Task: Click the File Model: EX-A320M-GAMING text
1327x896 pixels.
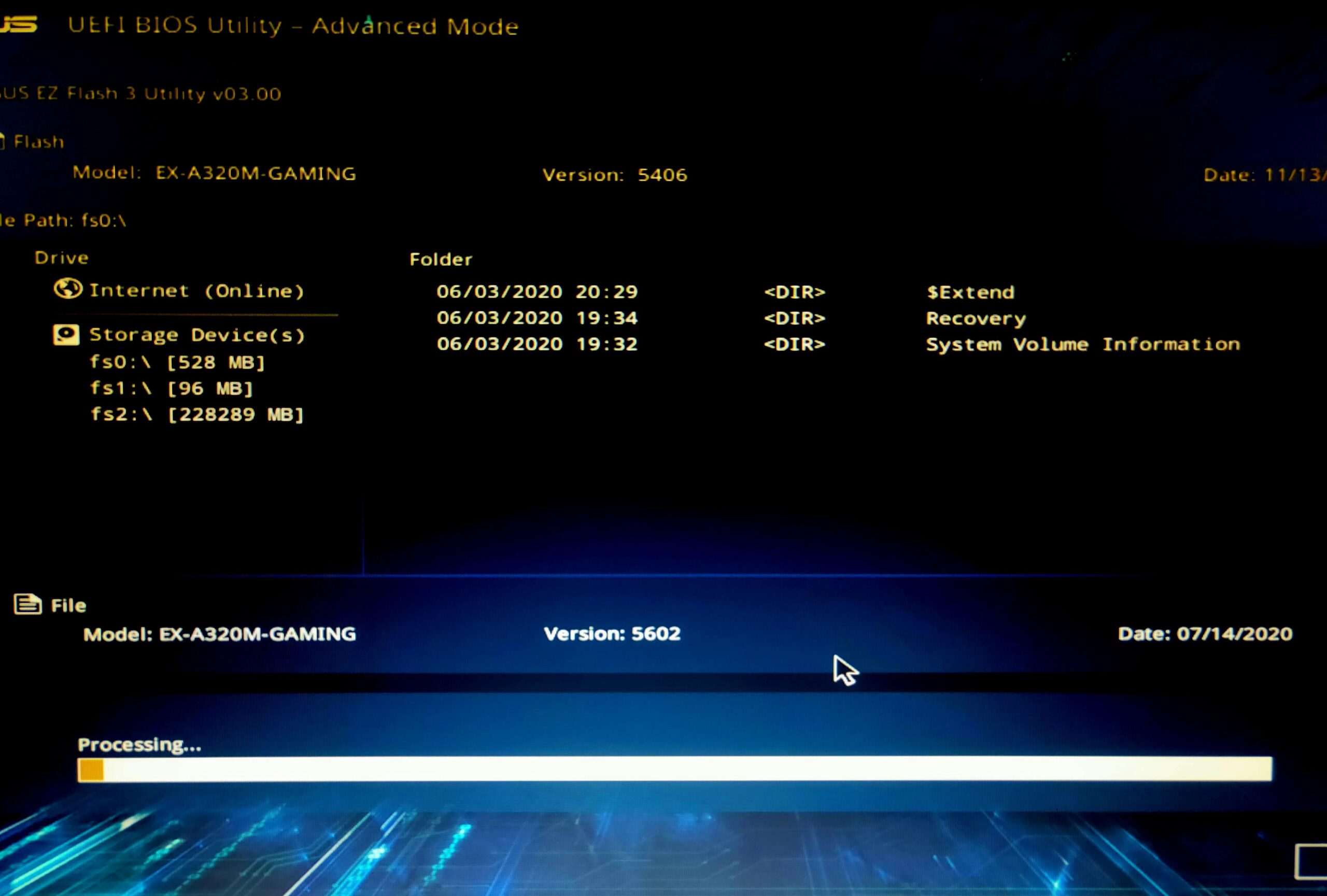Action: coord(220,635)
